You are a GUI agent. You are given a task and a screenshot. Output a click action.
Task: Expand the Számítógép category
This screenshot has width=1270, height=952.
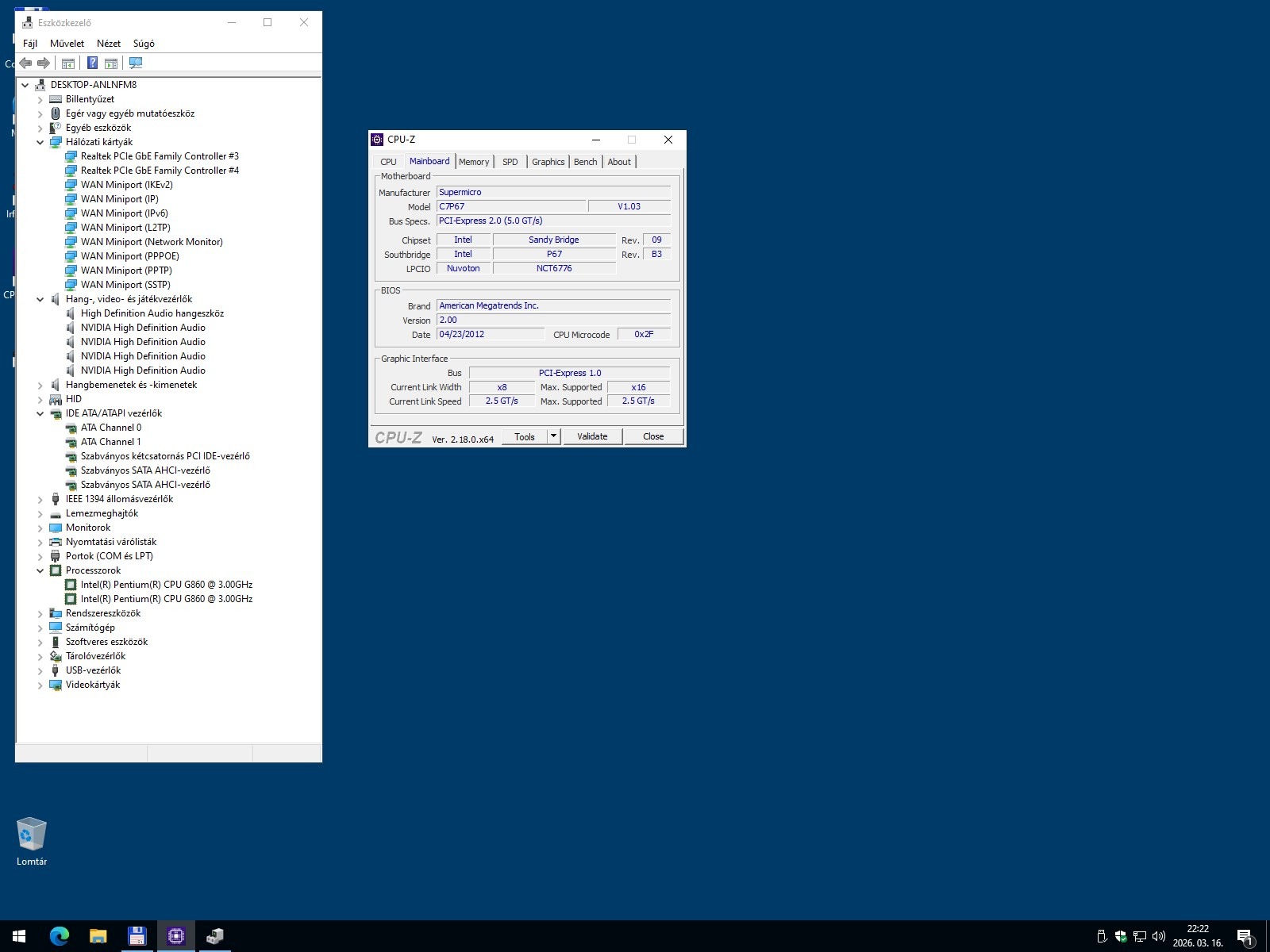pyautogui.click(x=40, y=628)
